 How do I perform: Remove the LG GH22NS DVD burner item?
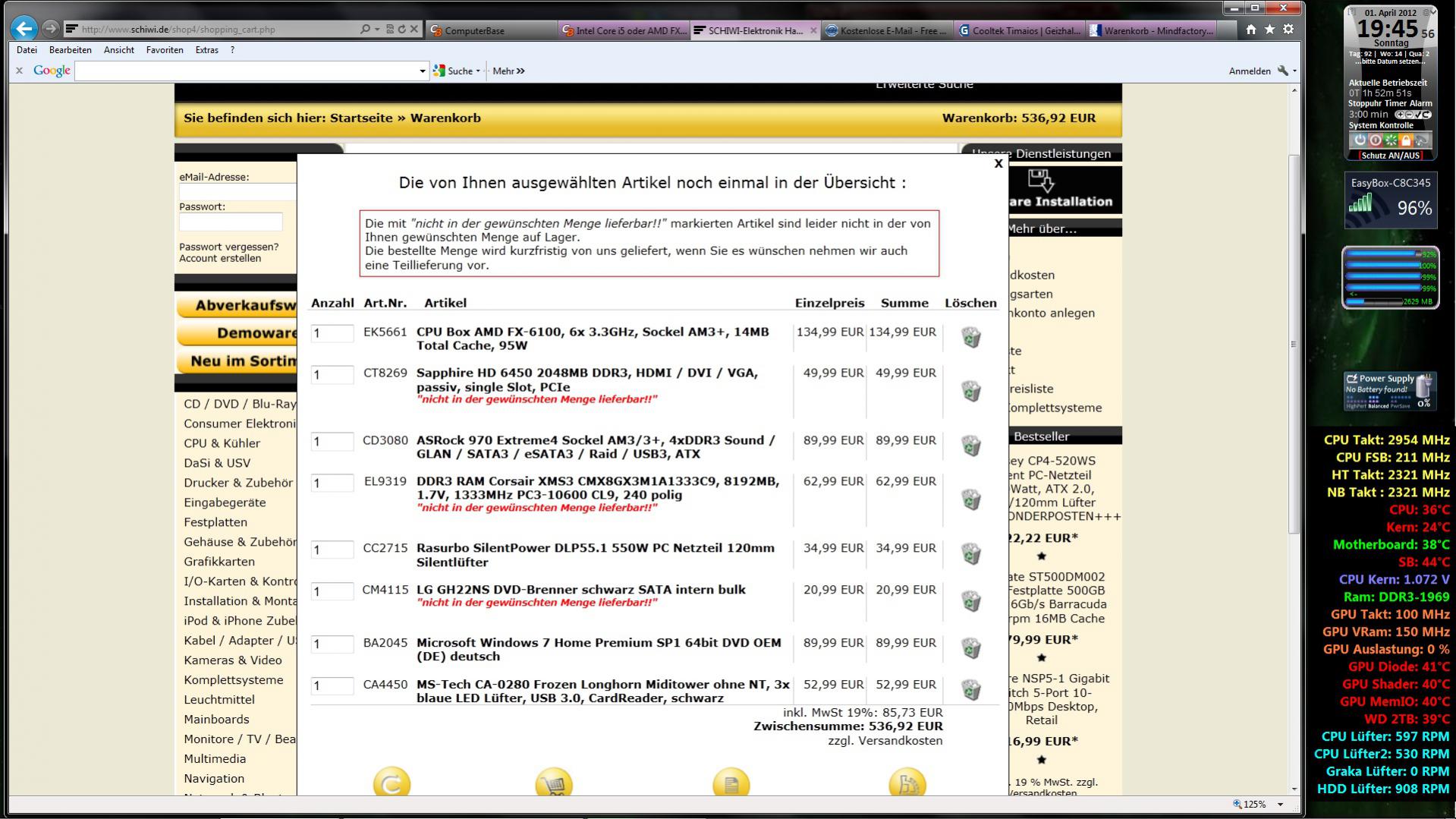970,601
